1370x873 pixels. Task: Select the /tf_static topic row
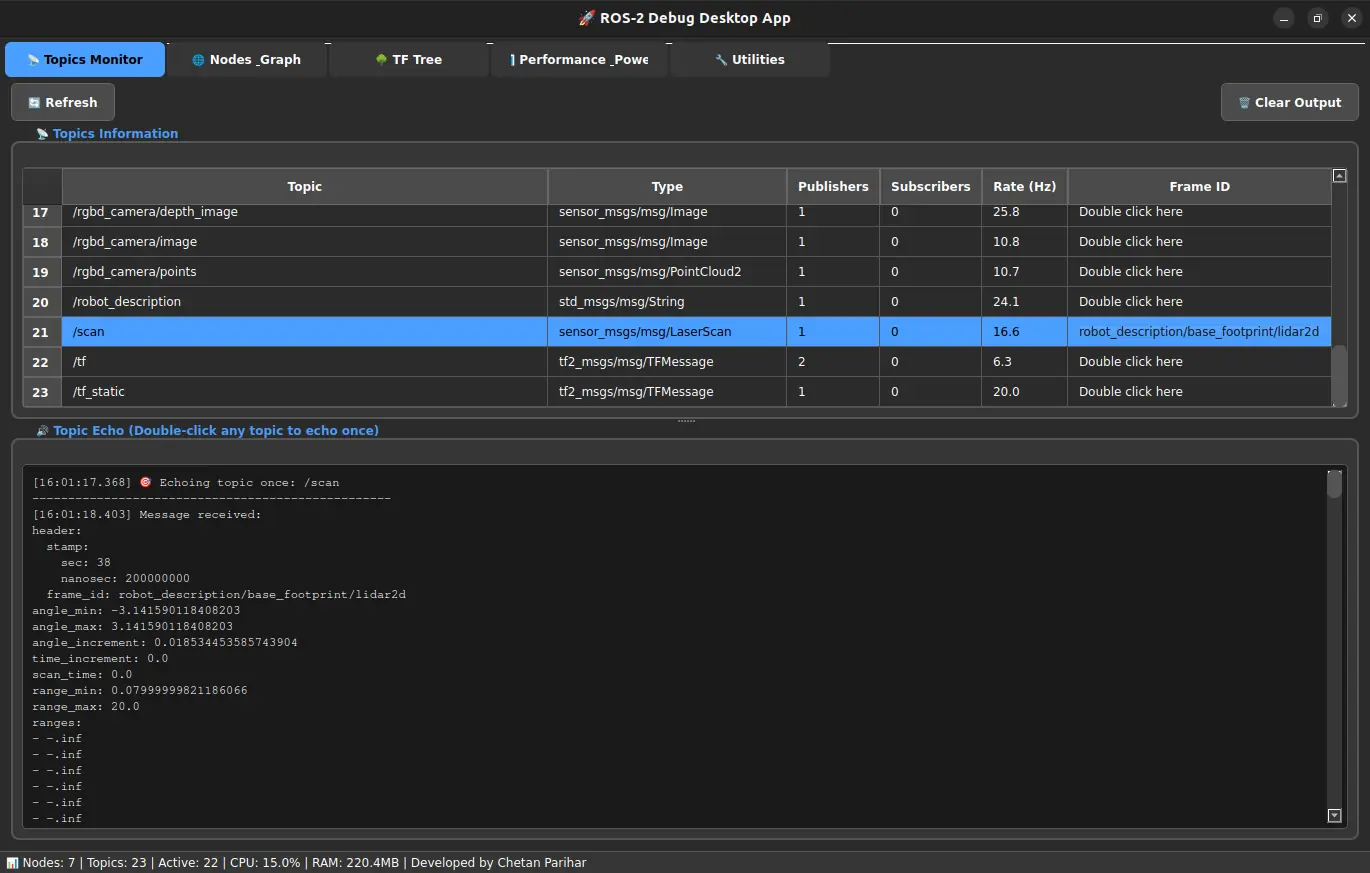coord(304,392)
